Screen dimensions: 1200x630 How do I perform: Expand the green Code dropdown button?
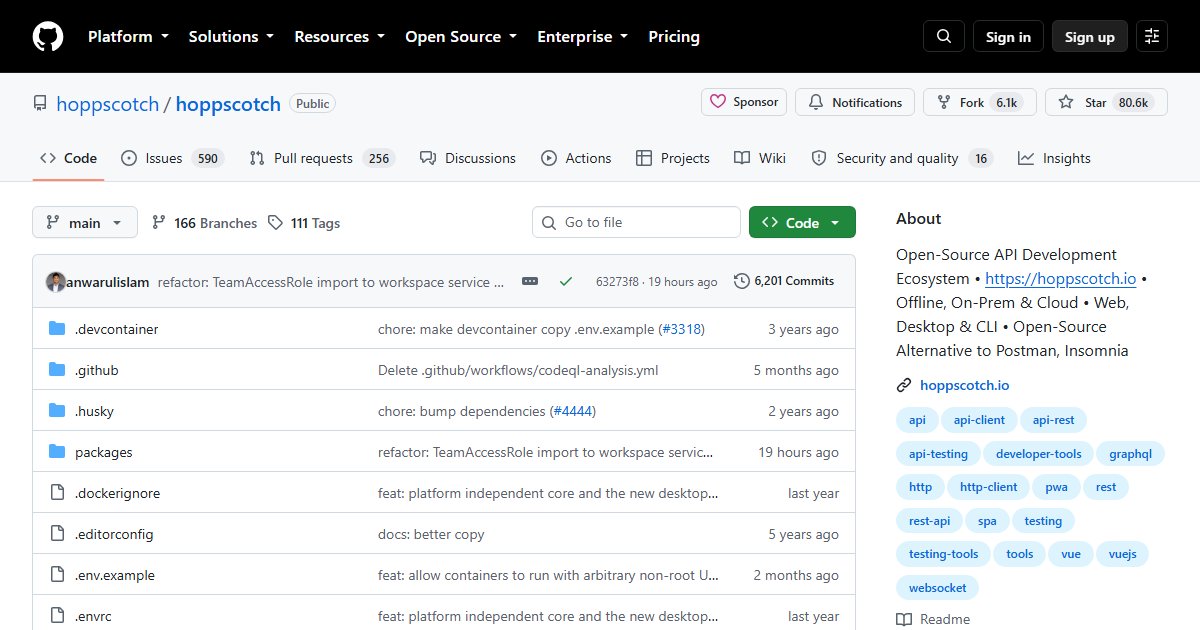(x=802, y=223)
